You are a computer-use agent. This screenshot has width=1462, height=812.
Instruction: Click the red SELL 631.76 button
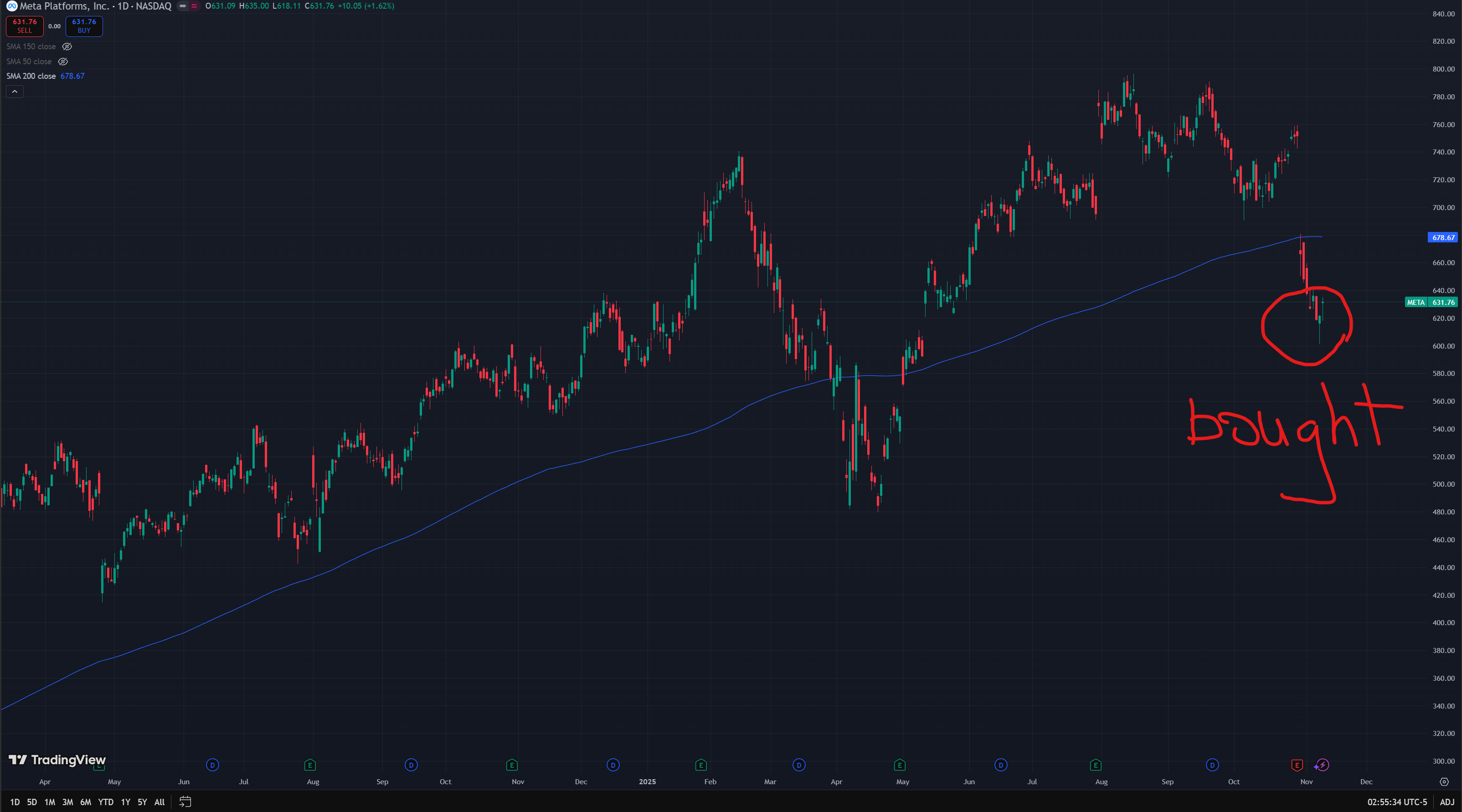click(x=25, y=26)
